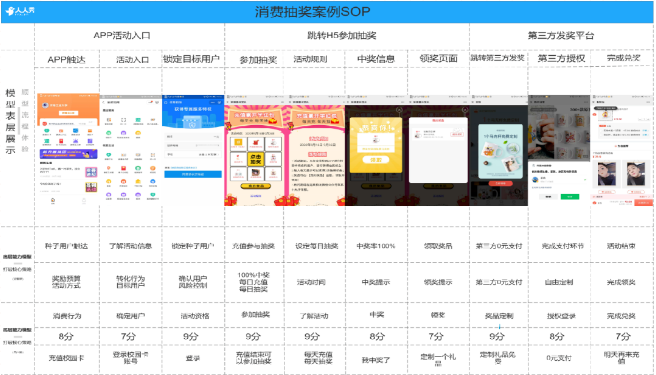
Task: Click the 活动资格 cell
Action: pos(195,316)
